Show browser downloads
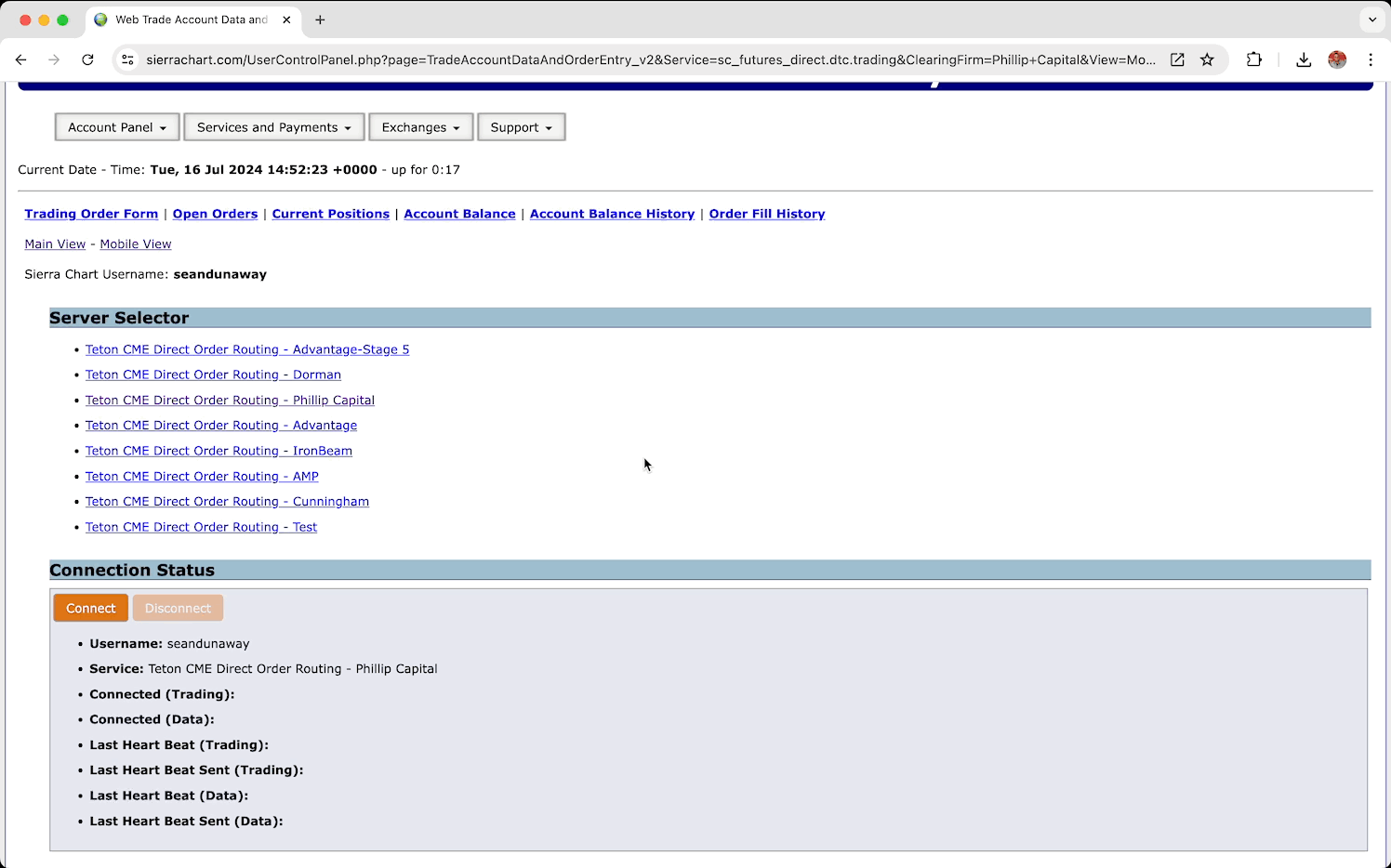 (1304, 59)
